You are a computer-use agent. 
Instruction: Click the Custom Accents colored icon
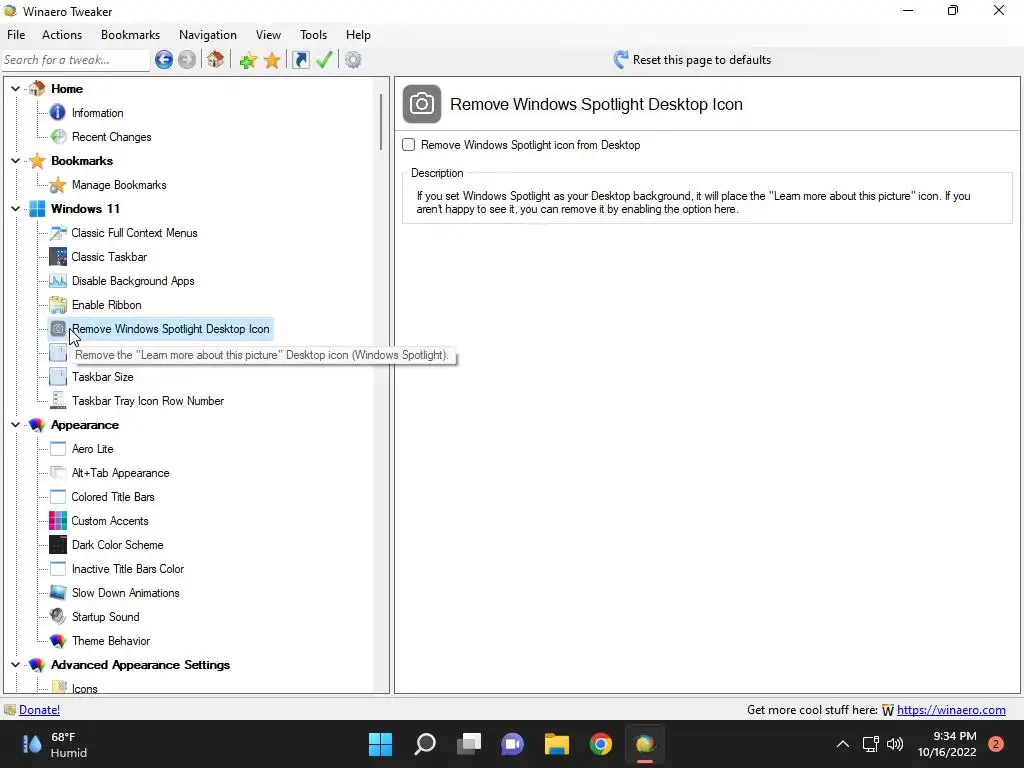coord(58,520)
